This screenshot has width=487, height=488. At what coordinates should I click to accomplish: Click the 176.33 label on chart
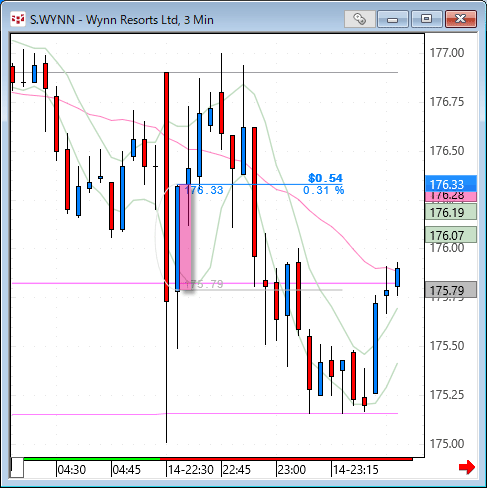[x=204, y=190]
